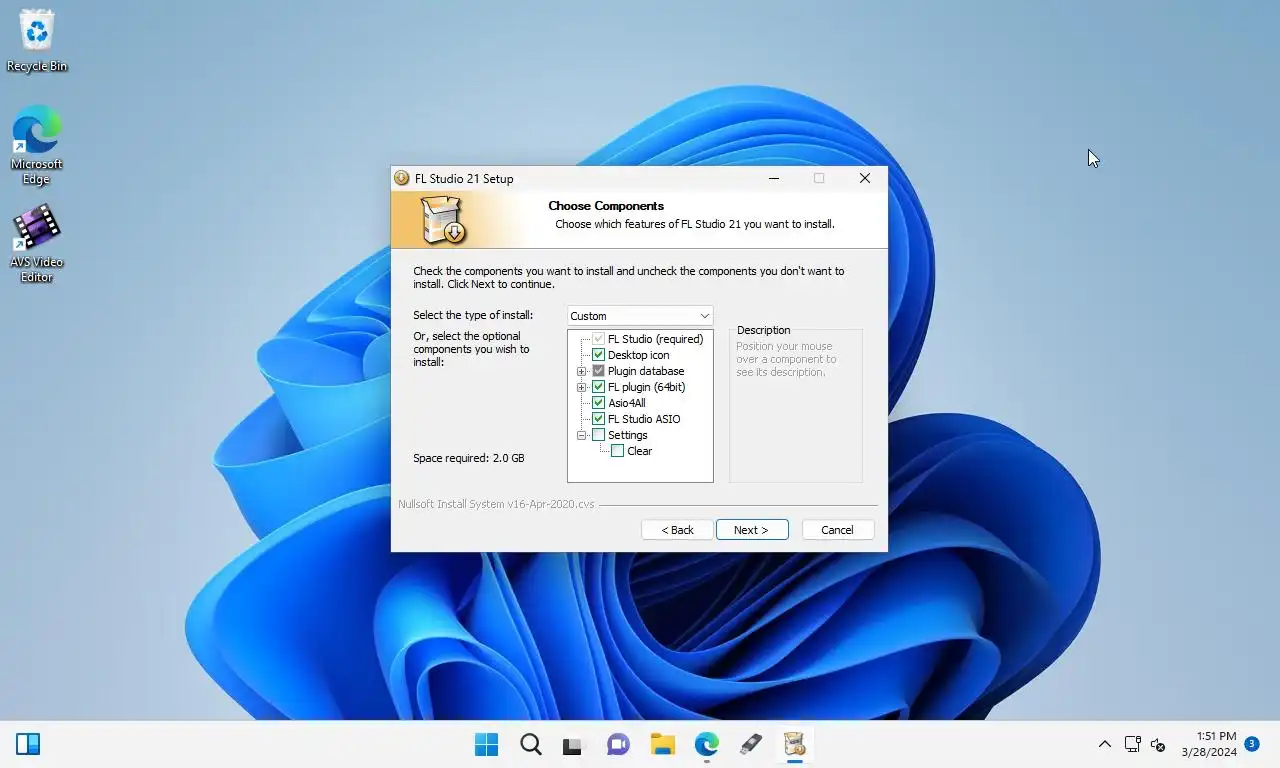The width and height of the screenshot is (1280, 768).
Task: Click the 'Space required: 2.0 GB' text
Action: coord(468,458)
